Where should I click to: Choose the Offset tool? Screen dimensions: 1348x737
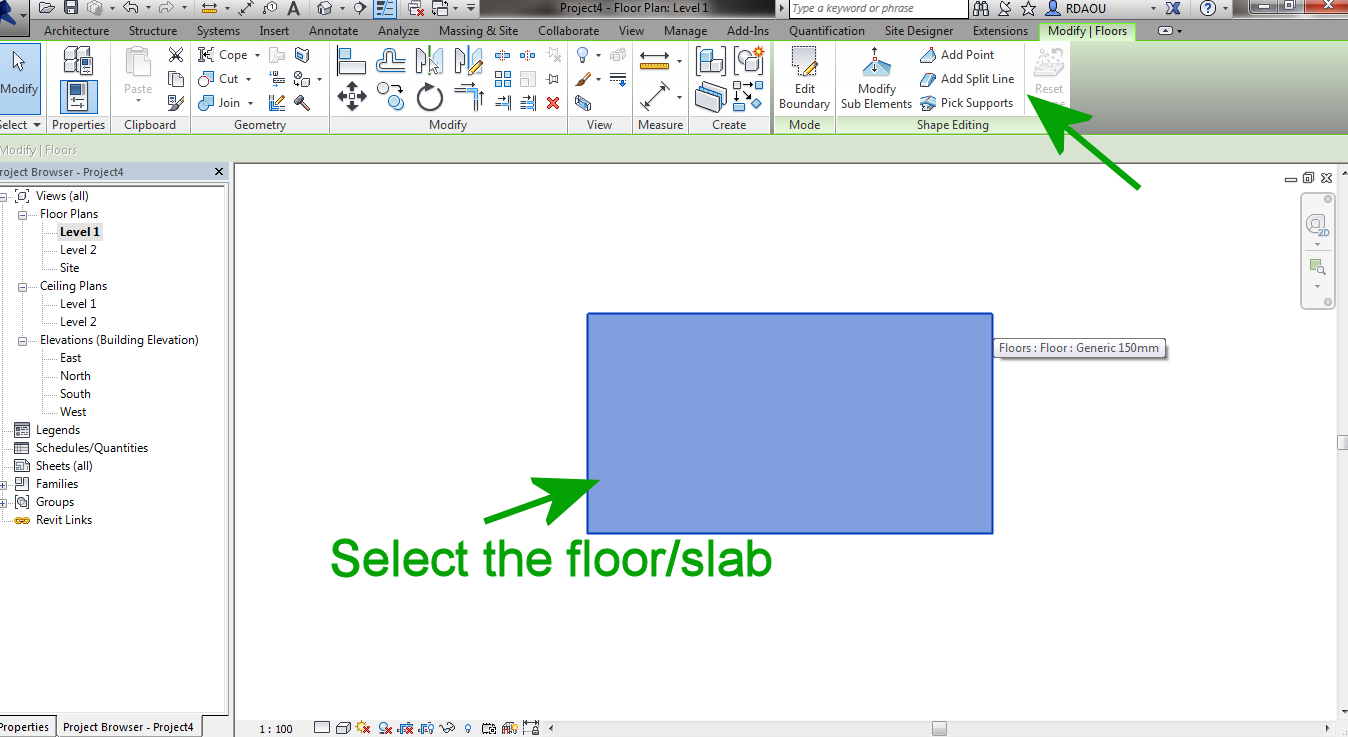pos(391,62)
